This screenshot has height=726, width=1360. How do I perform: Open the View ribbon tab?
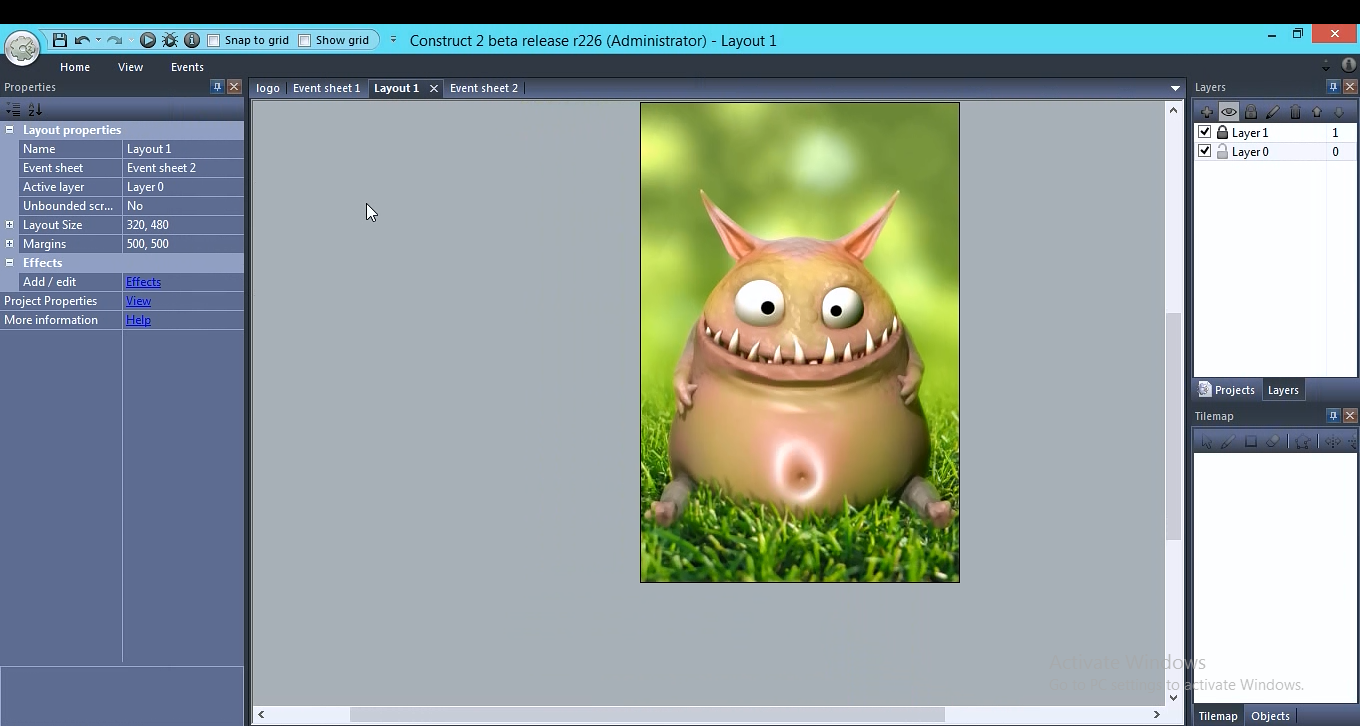(130, 67)
